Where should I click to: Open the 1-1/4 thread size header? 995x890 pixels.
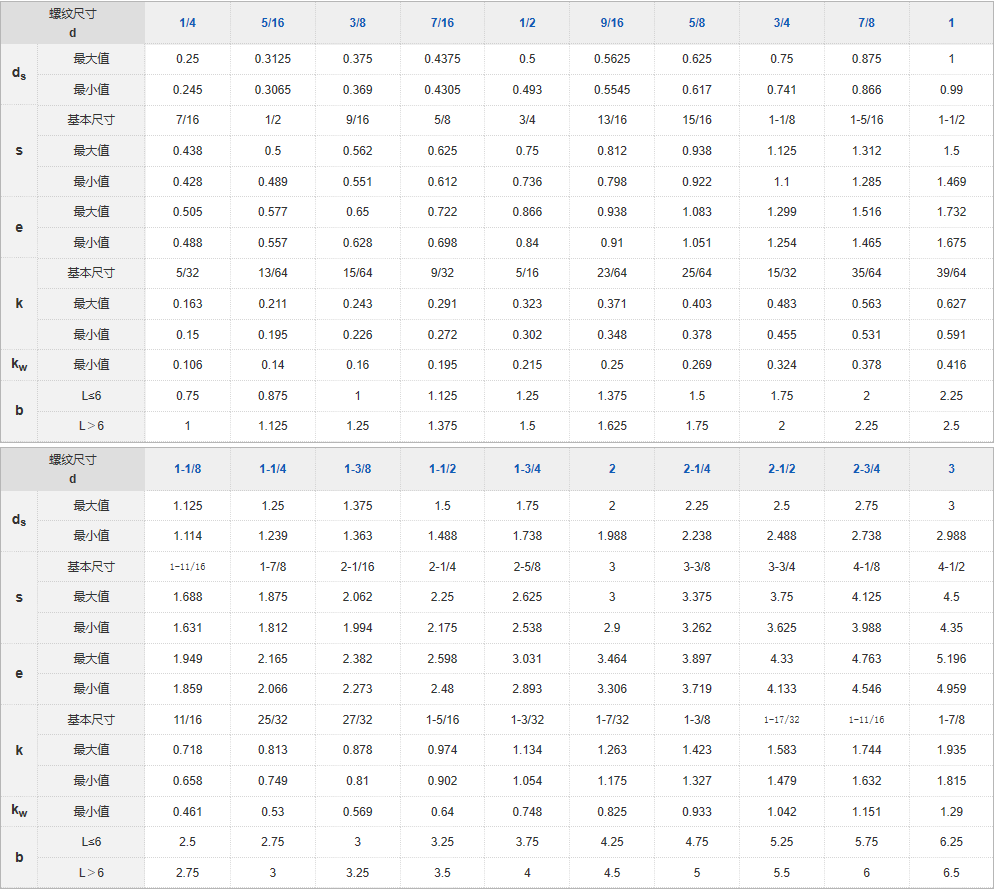click(272, 469)
